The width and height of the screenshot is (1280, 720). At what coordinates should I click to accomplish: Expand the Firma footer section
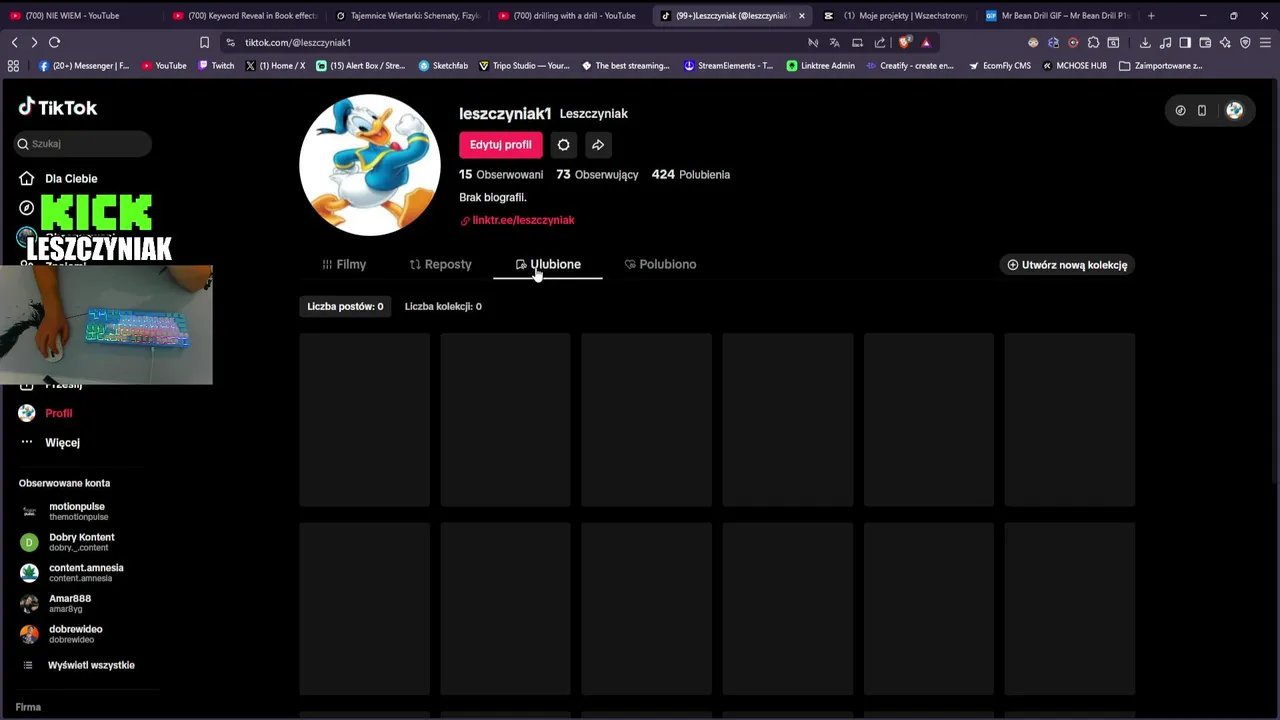[x=28, y=707]
